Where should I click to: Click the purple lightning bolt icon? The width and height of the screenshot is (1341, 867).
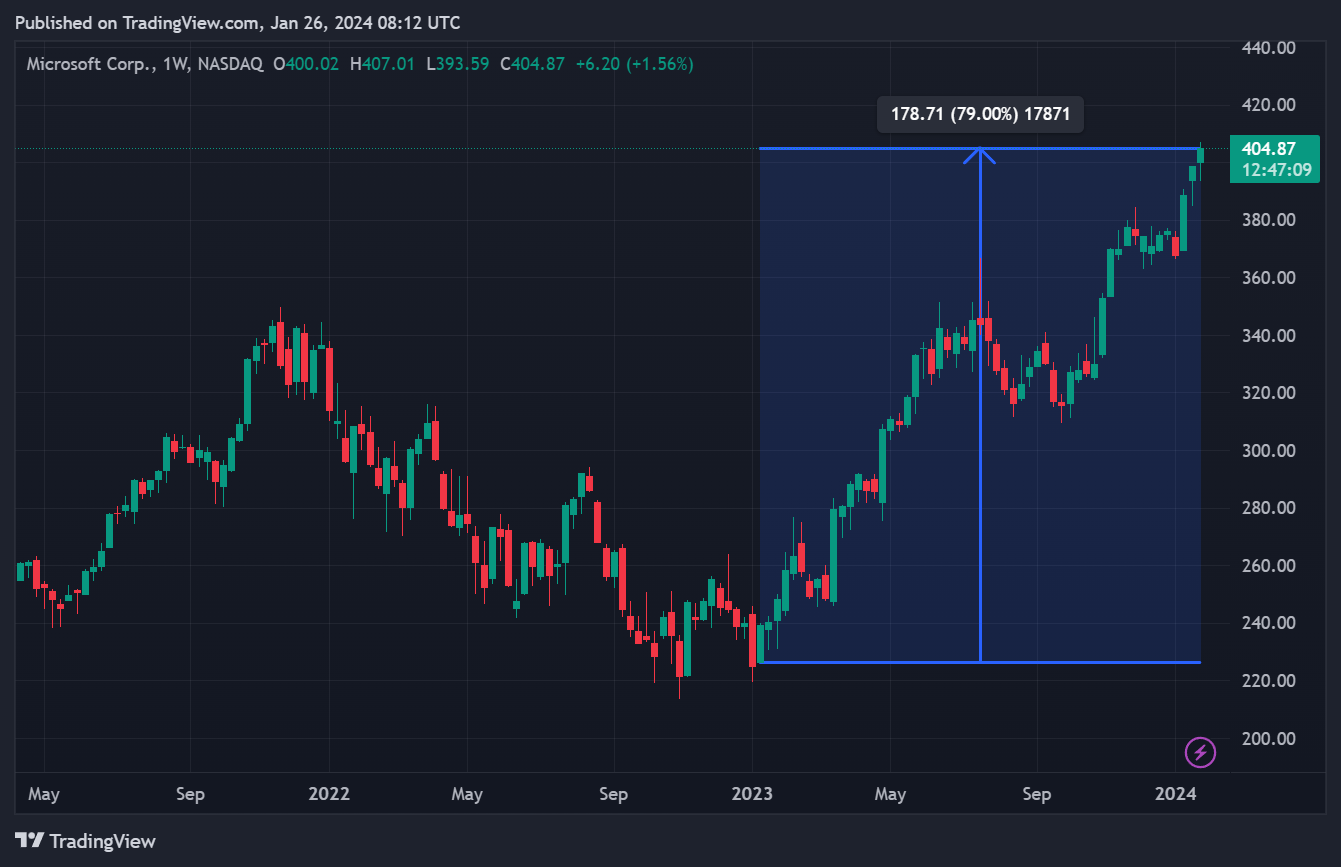[1200, 752]
